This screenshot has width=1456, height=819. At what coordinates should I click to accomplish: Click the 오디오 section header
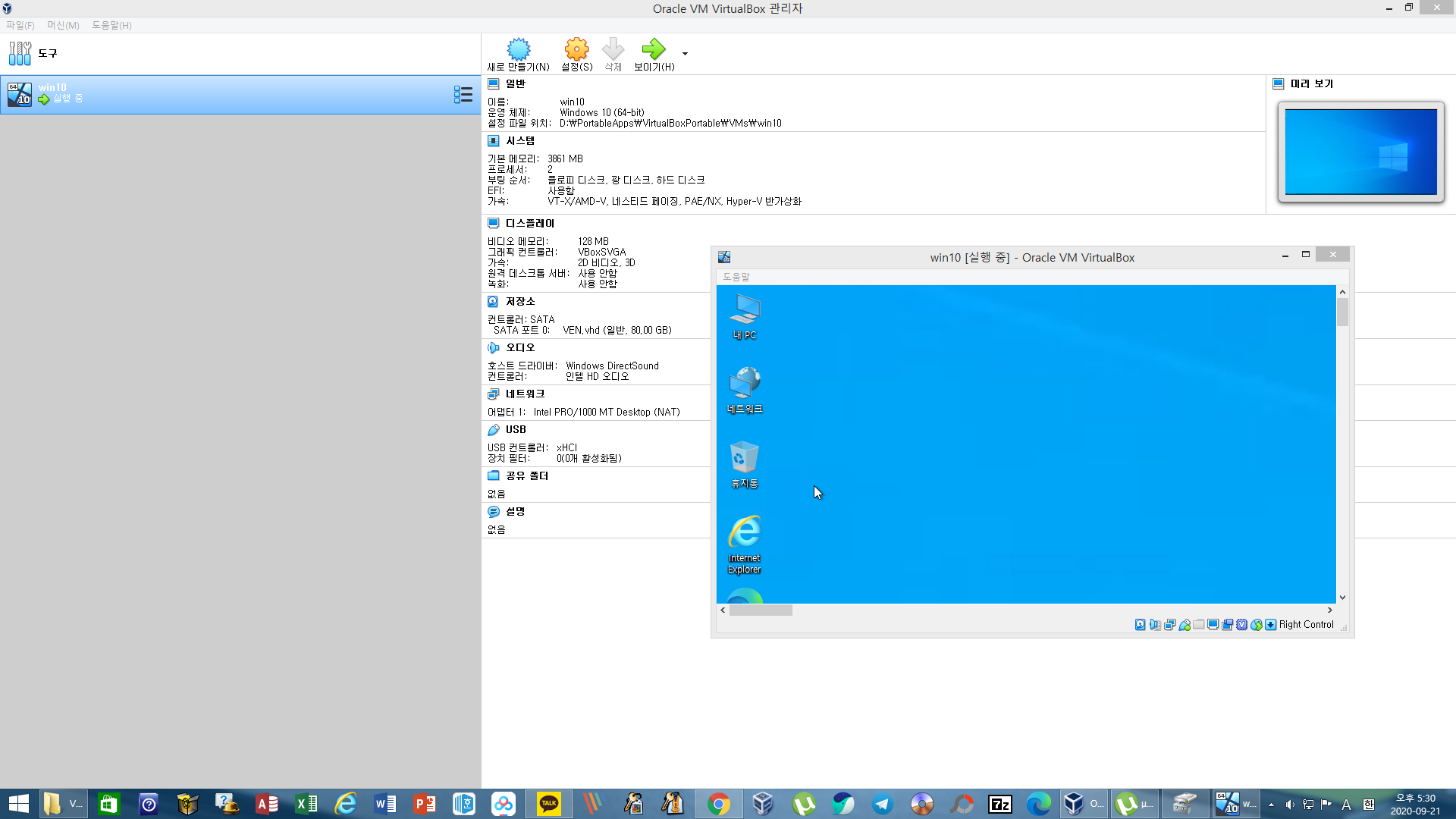[519, 347]
